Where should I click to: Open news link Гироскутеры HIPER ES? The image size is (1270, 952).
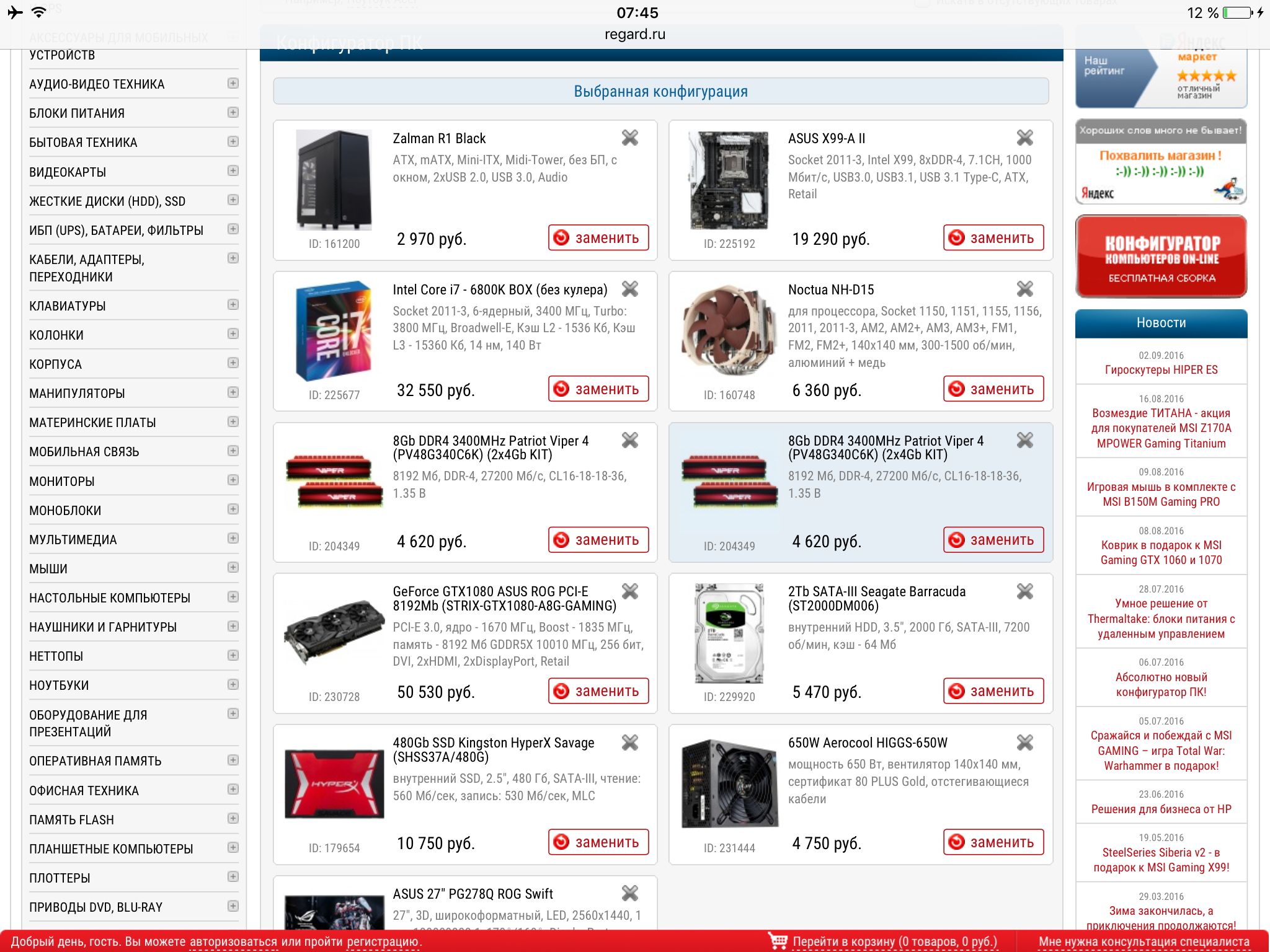(x=1161, y=370)
